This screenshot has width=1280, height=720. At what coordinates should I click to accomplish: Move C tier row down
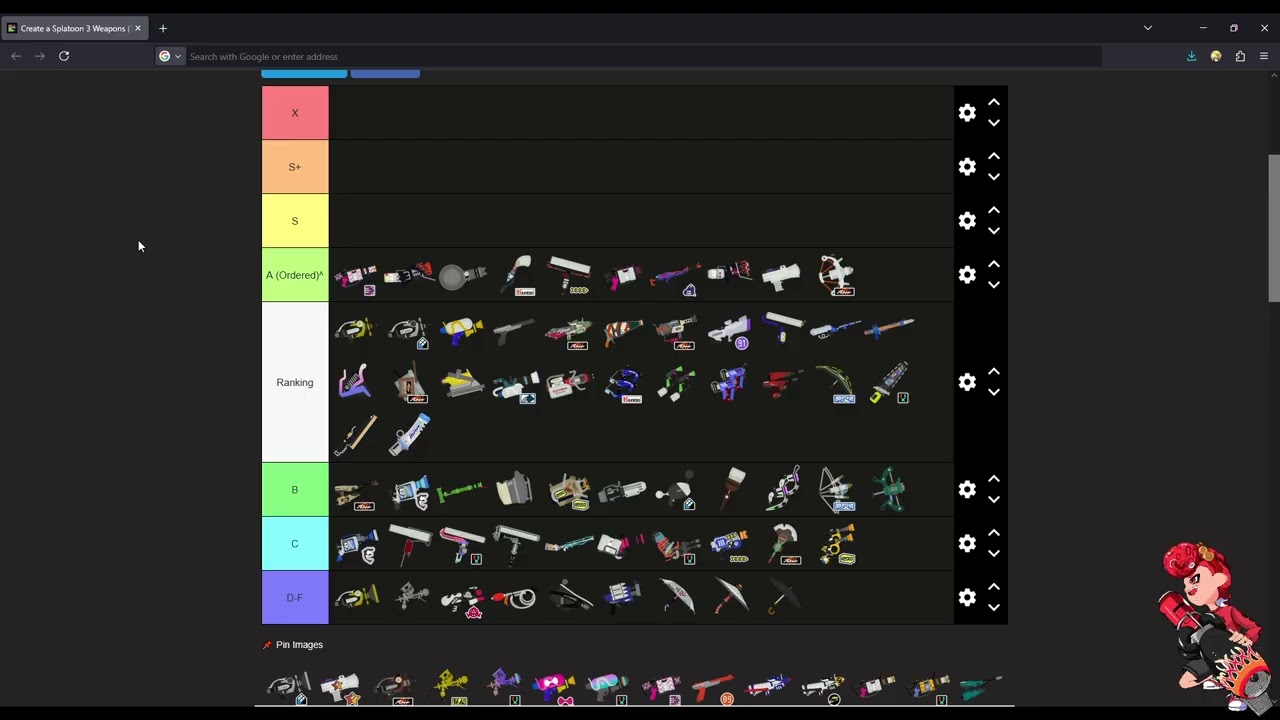994,554
